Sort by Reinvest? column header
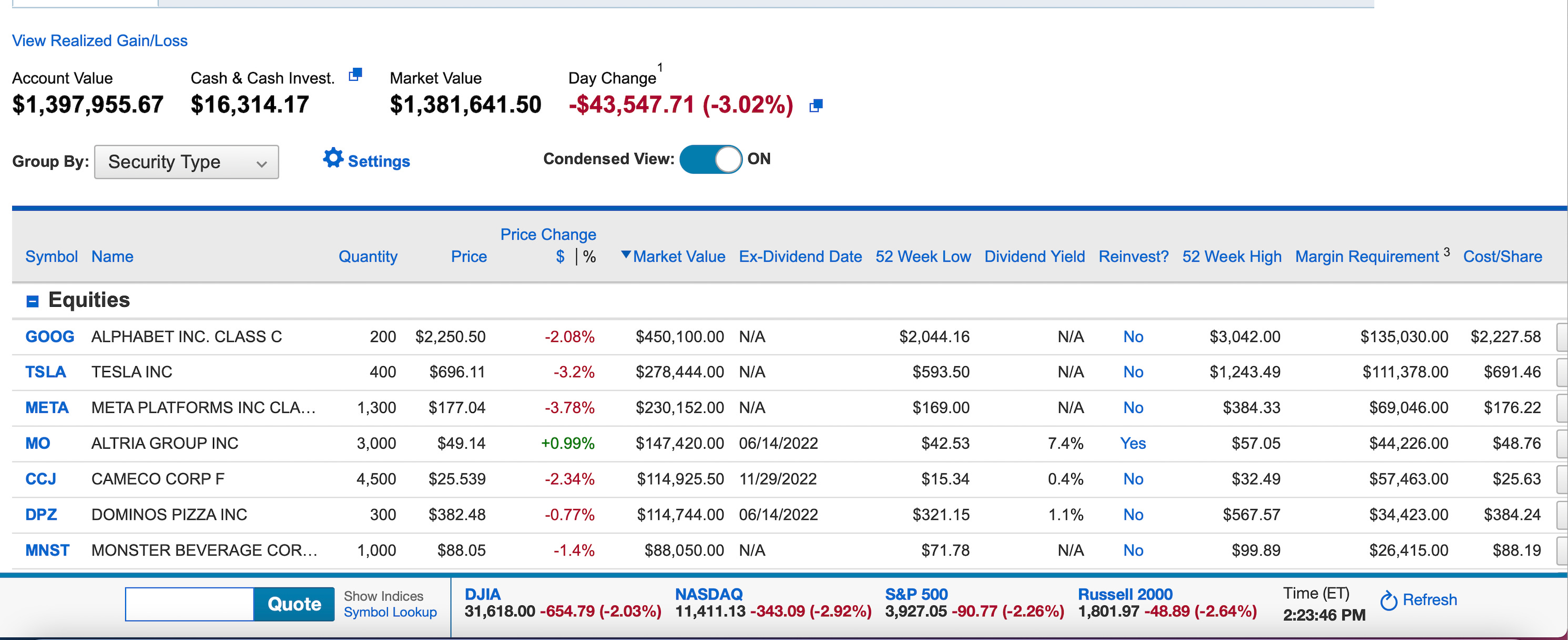 pyautogui.click(x=1133, y=257)
